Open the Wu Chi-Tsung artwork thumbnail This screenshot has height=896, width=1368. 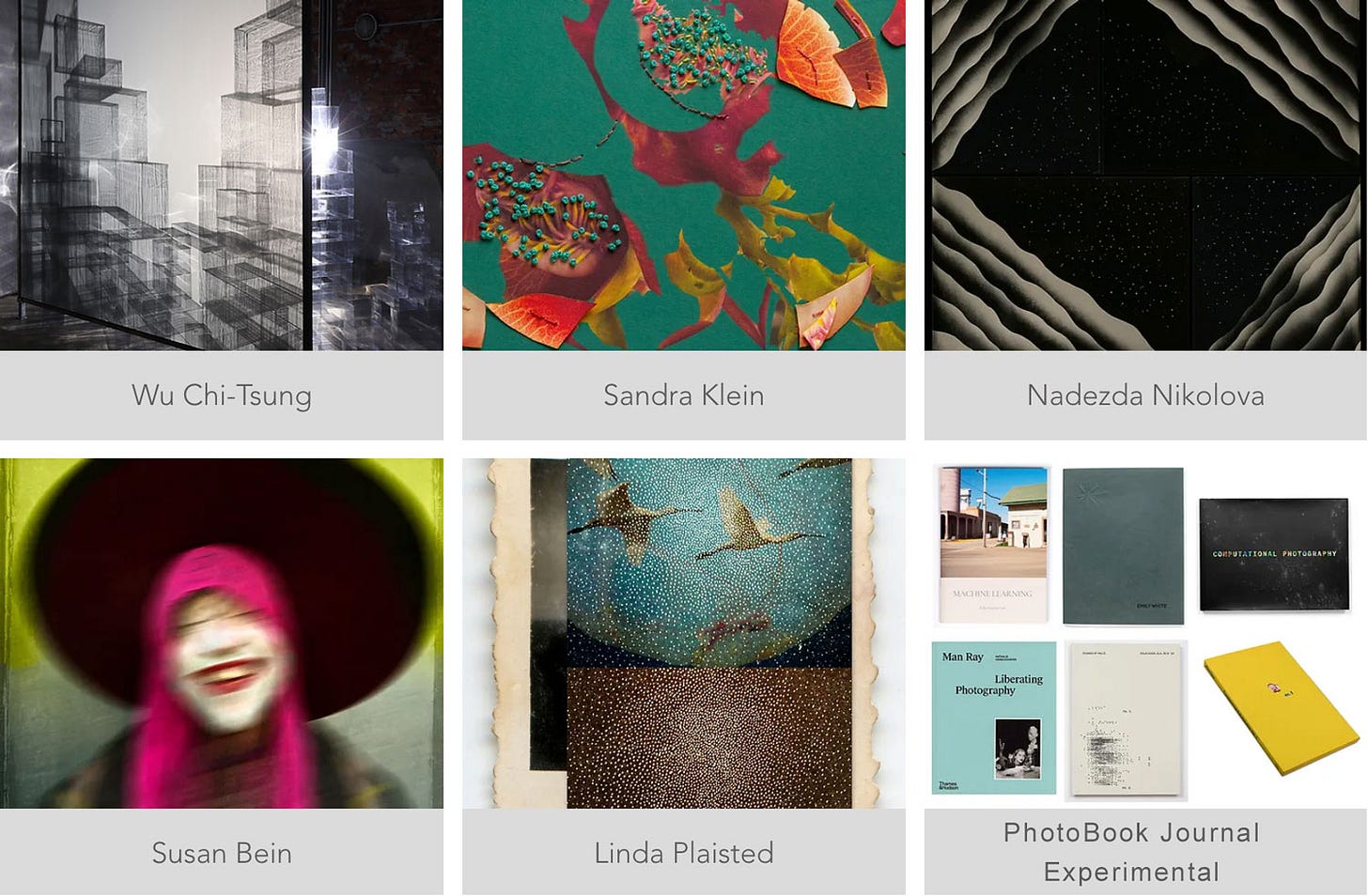[x=222, y=175]
